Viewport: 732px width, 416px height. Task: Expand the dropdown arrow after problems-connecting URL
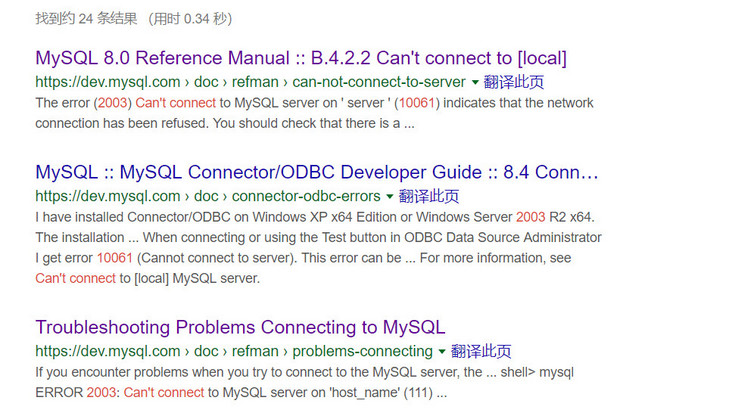441,352
